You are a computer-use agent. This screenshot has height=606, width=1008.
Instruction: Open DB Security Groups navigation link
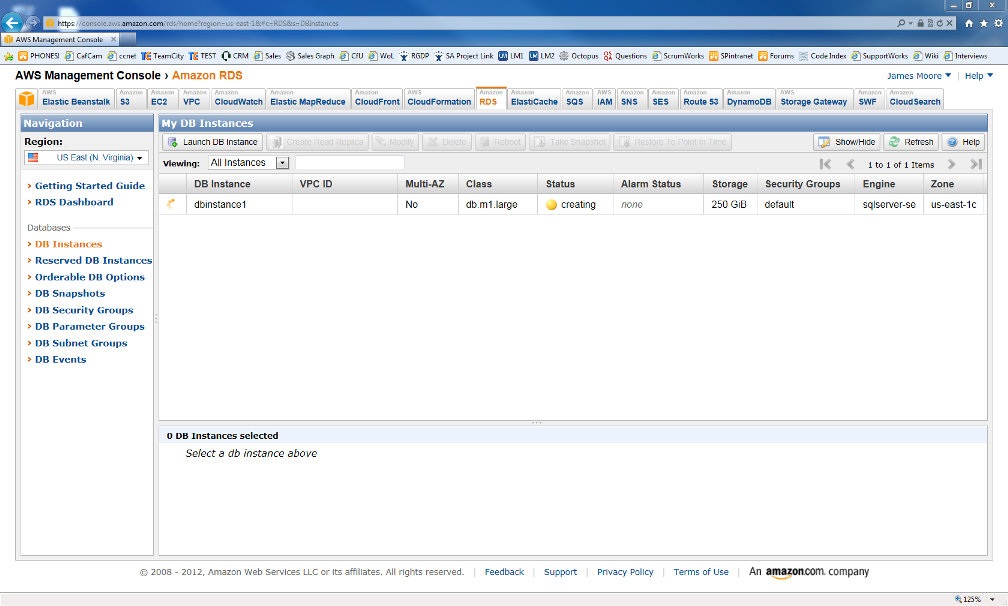click(x=84, y=310)
